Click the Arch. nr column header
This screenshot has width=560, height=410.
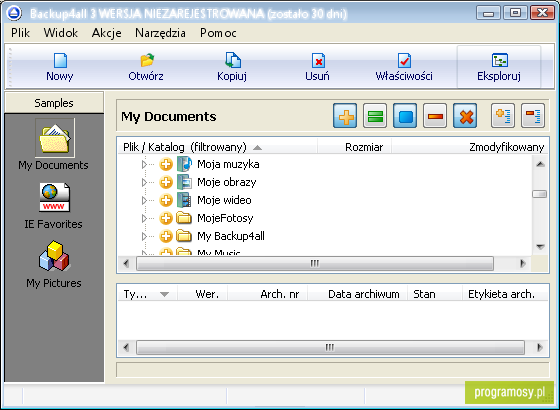tap(268, 294)
